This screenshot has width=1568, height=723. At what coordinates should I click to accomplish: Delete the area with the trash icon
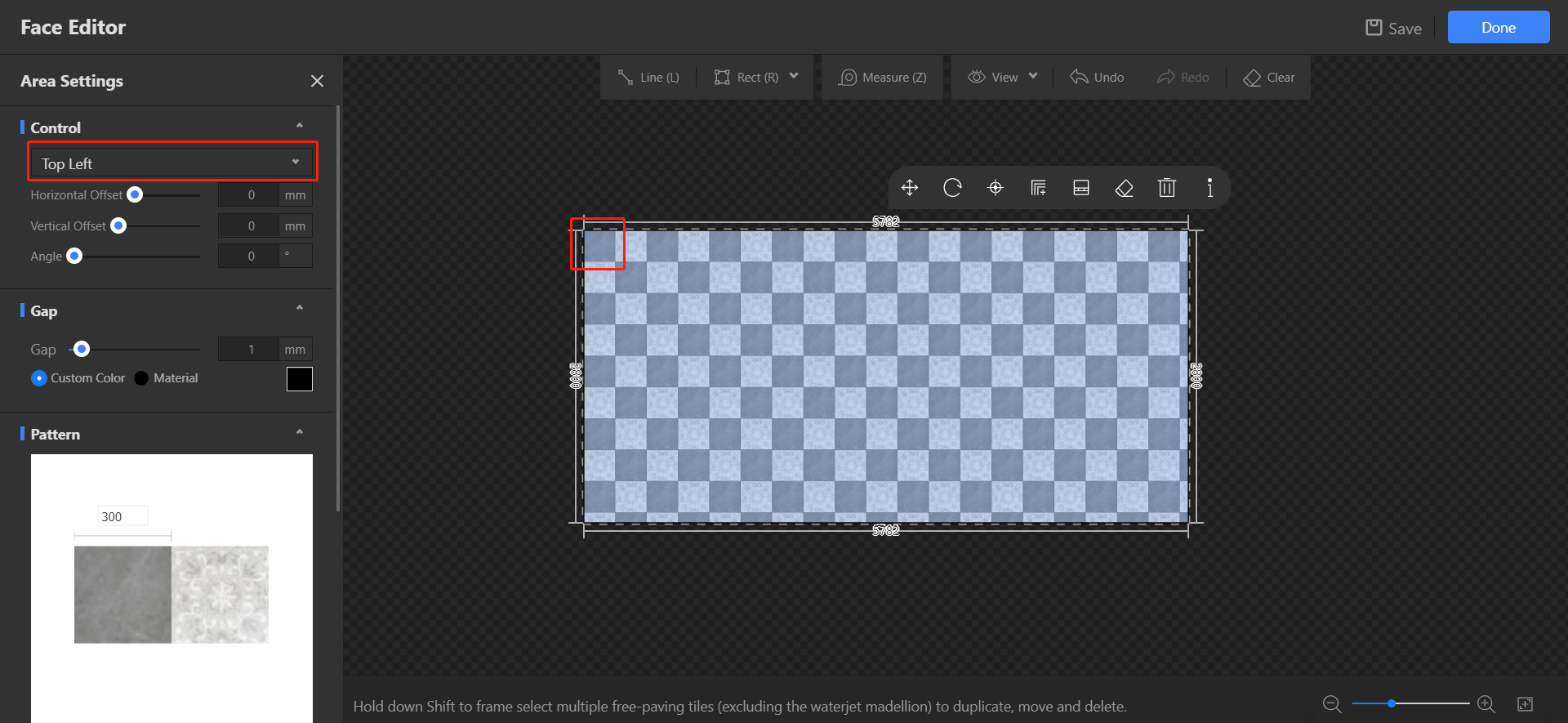click(x=1167, y=188)
